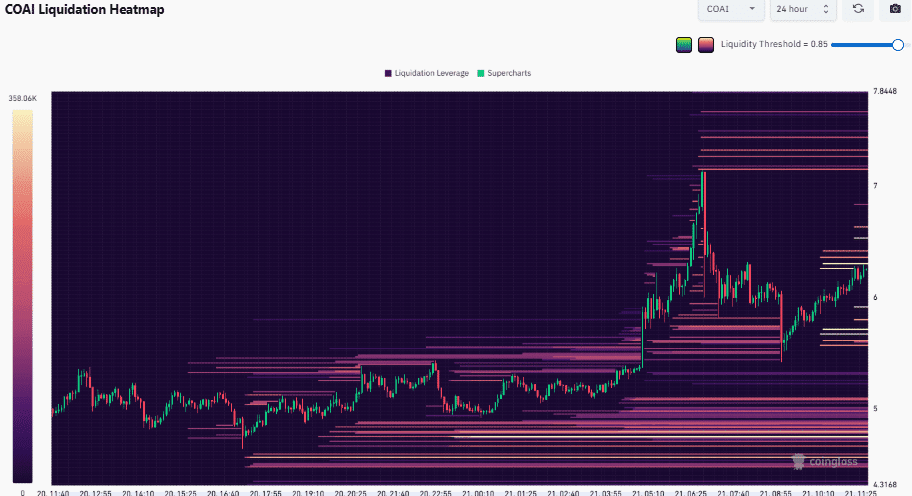This screenshot has width=912, height=496.
Task: Click the COAI Liquidation Heatmap title
Action: coord(84,9)
